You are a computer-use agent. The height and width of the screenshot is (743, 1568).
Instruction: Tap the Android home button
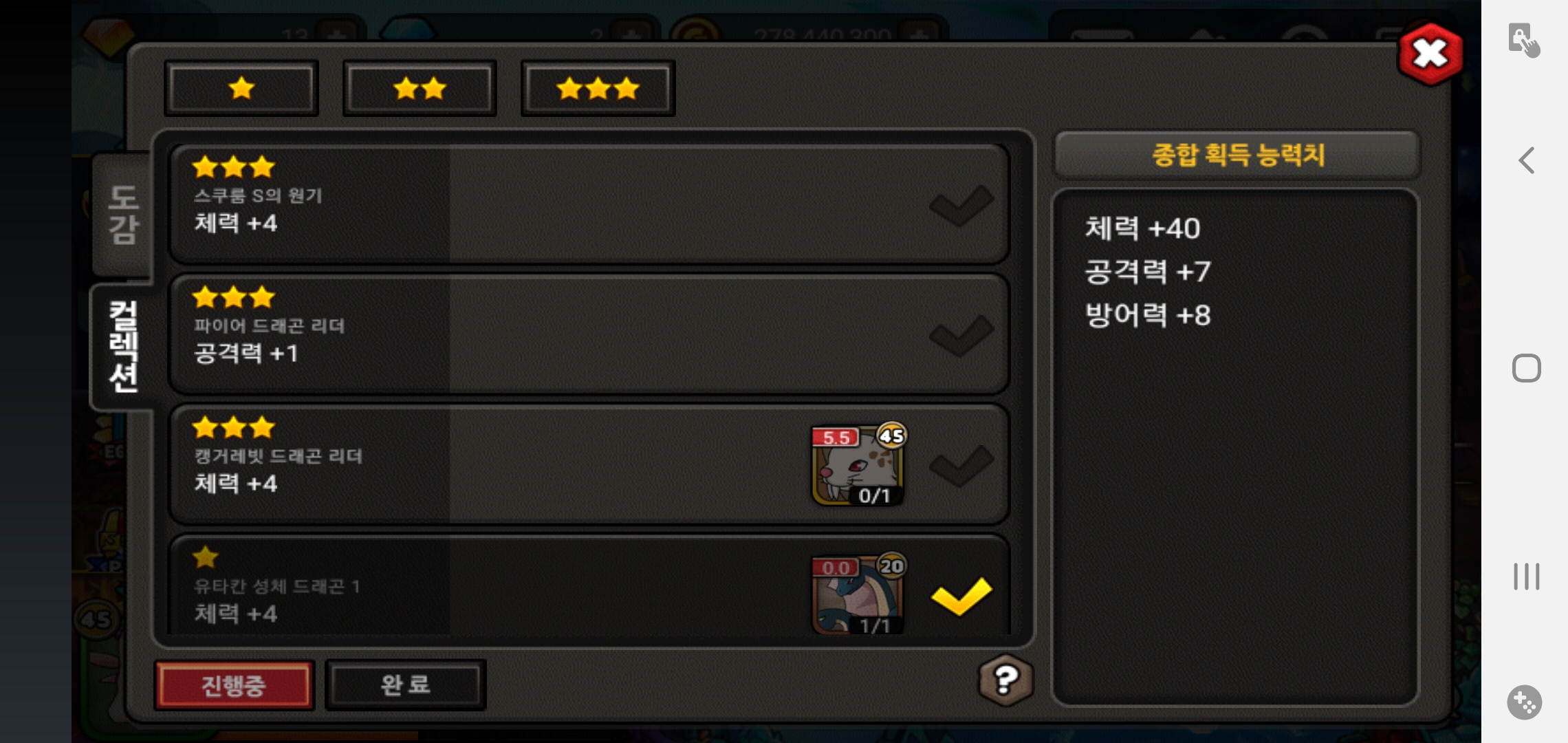1526,368
